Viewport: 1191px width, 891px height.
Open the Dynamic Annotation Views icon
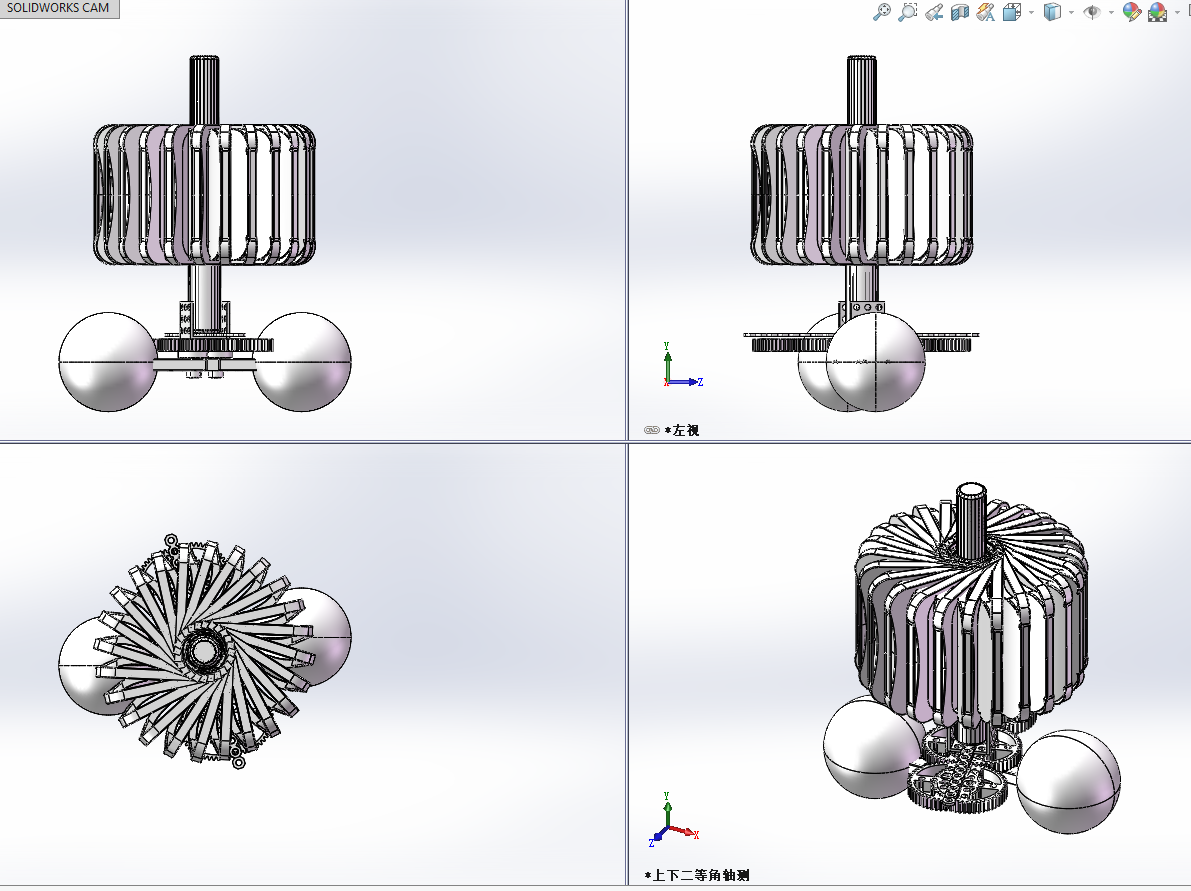pos(986,11)
